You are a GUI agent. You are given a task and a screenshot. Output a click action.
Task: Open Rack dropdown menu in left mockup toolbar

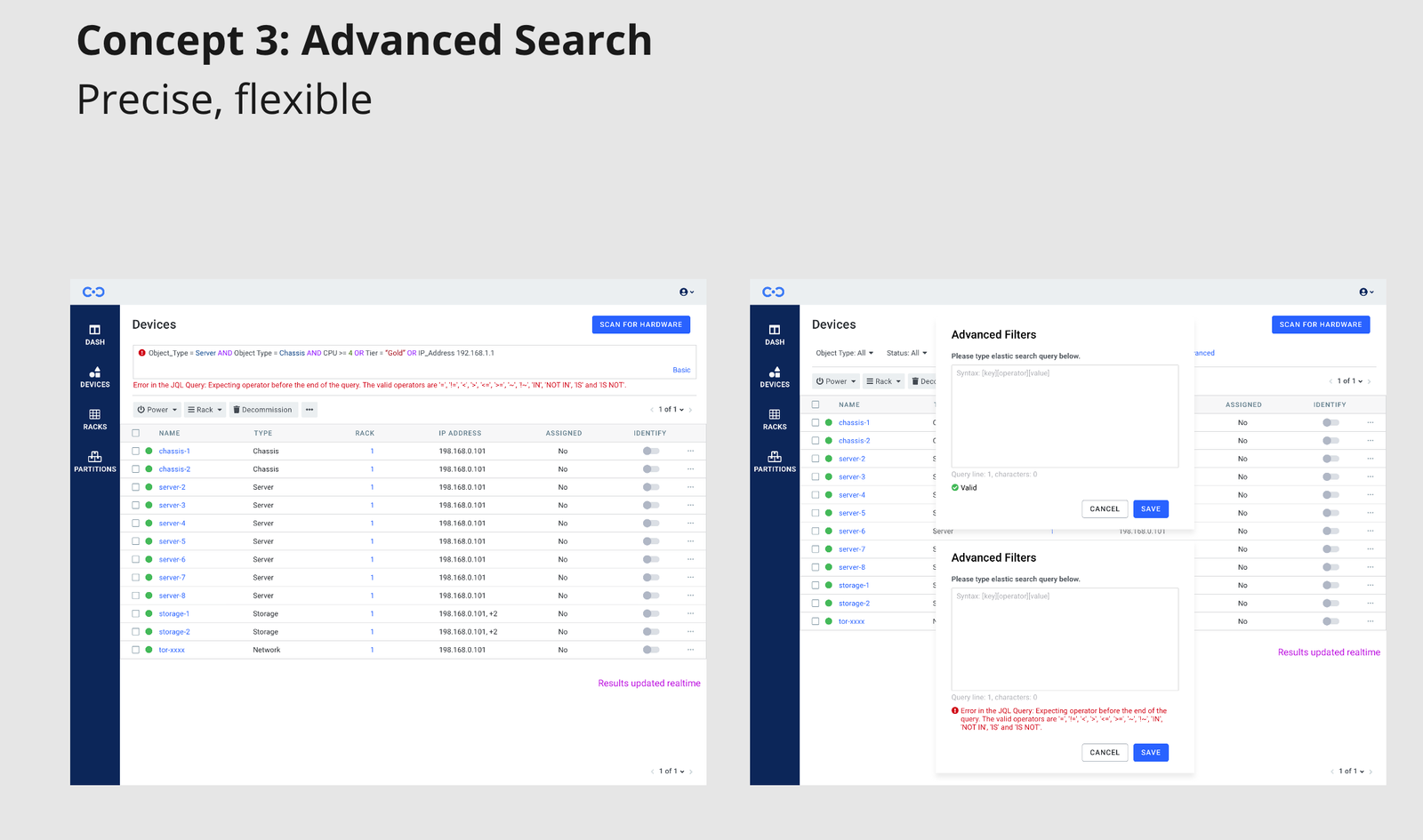205,410
